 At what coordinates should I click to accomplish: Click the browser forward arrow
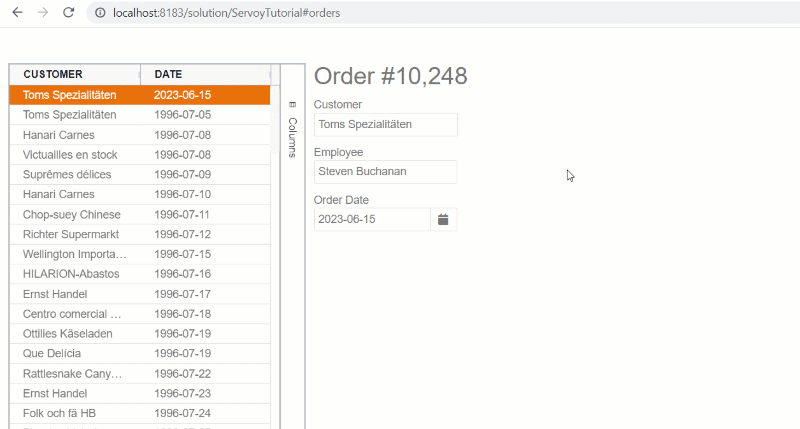coord(42,13)
